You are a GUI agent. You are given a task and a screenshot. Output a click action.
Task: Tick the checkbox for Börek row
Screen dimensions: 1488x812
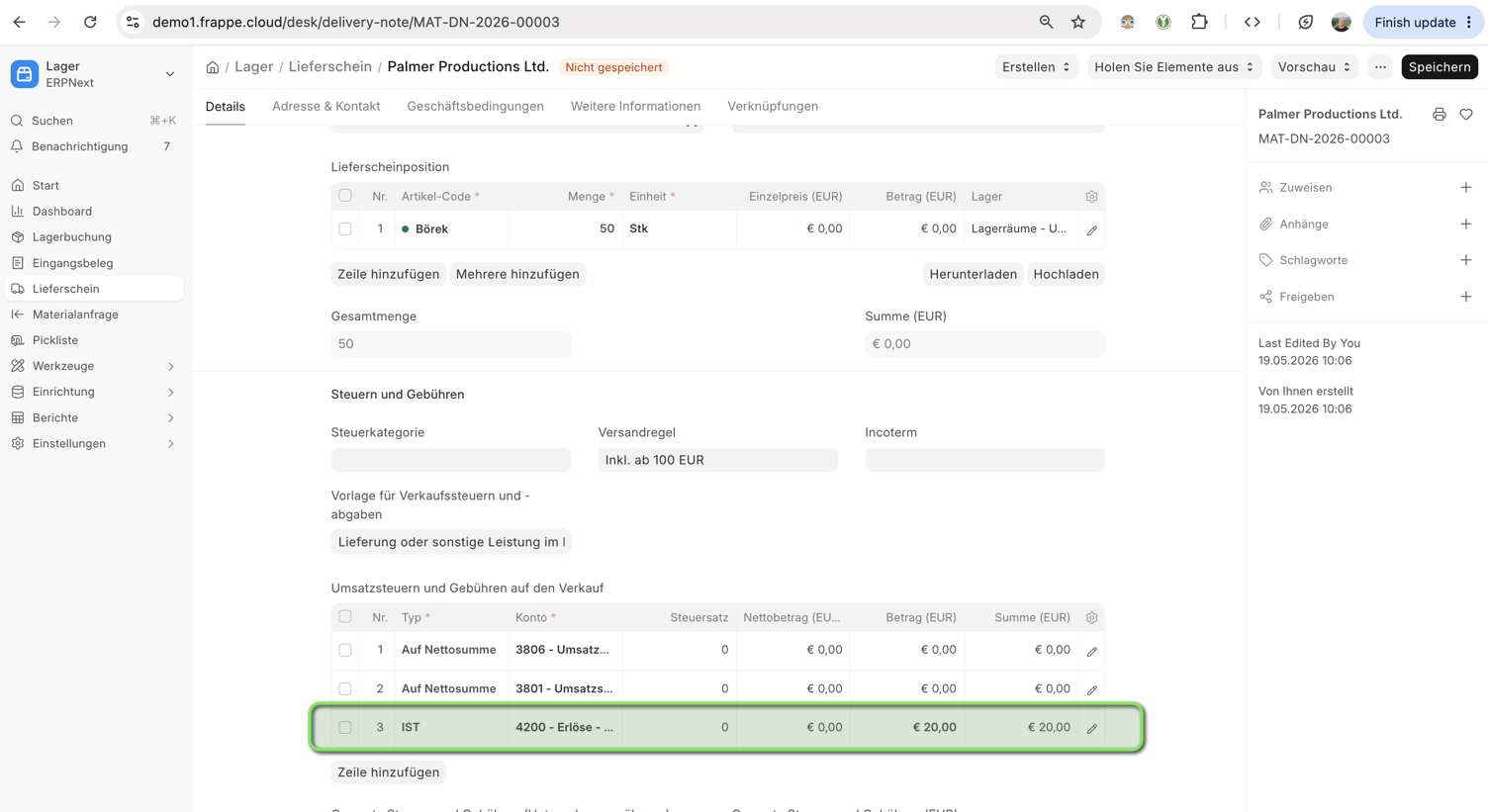(x=345, y=229)
